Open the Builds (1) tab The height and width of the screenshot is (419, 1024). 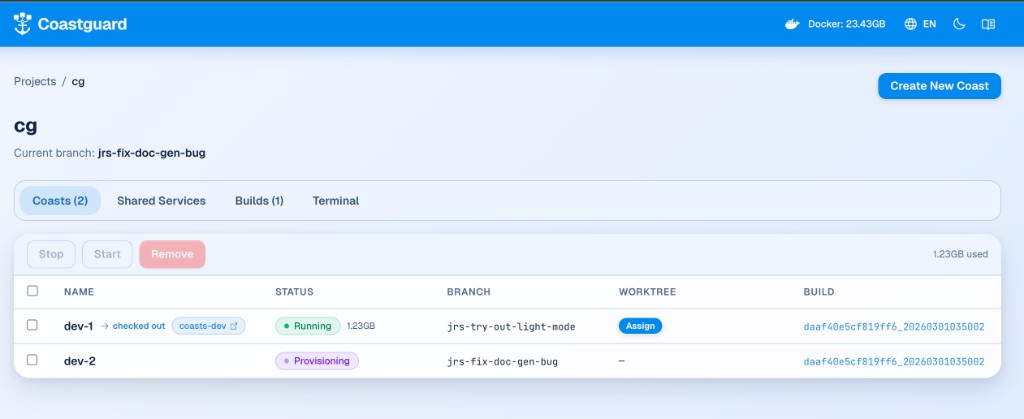click(259, 201)
